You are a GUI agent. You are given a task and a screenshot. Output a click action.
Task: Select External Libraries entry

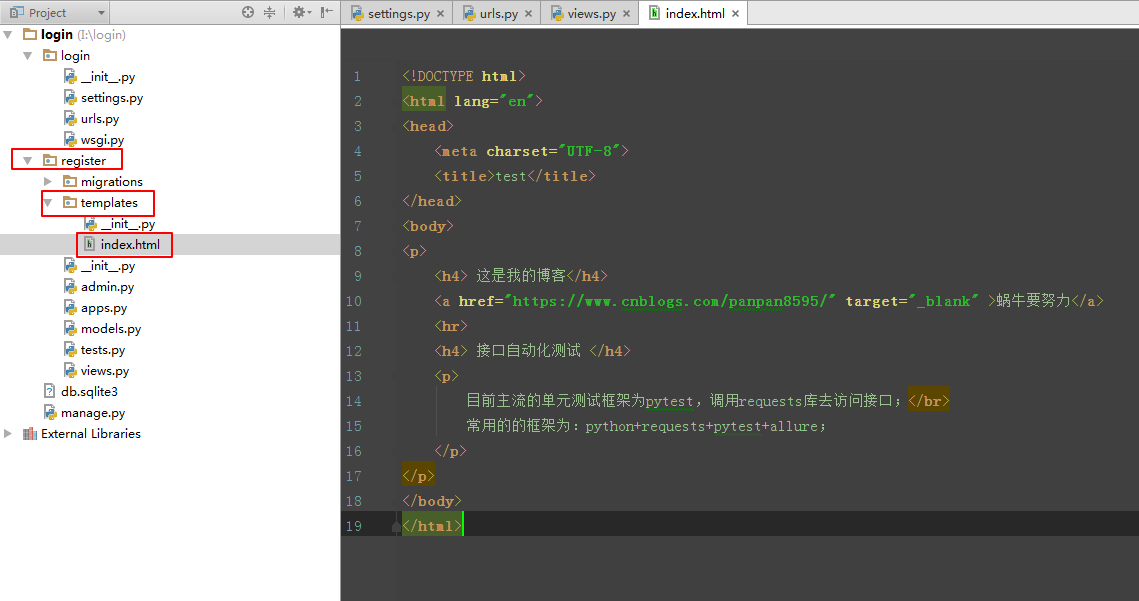click(x=81, y=434)
